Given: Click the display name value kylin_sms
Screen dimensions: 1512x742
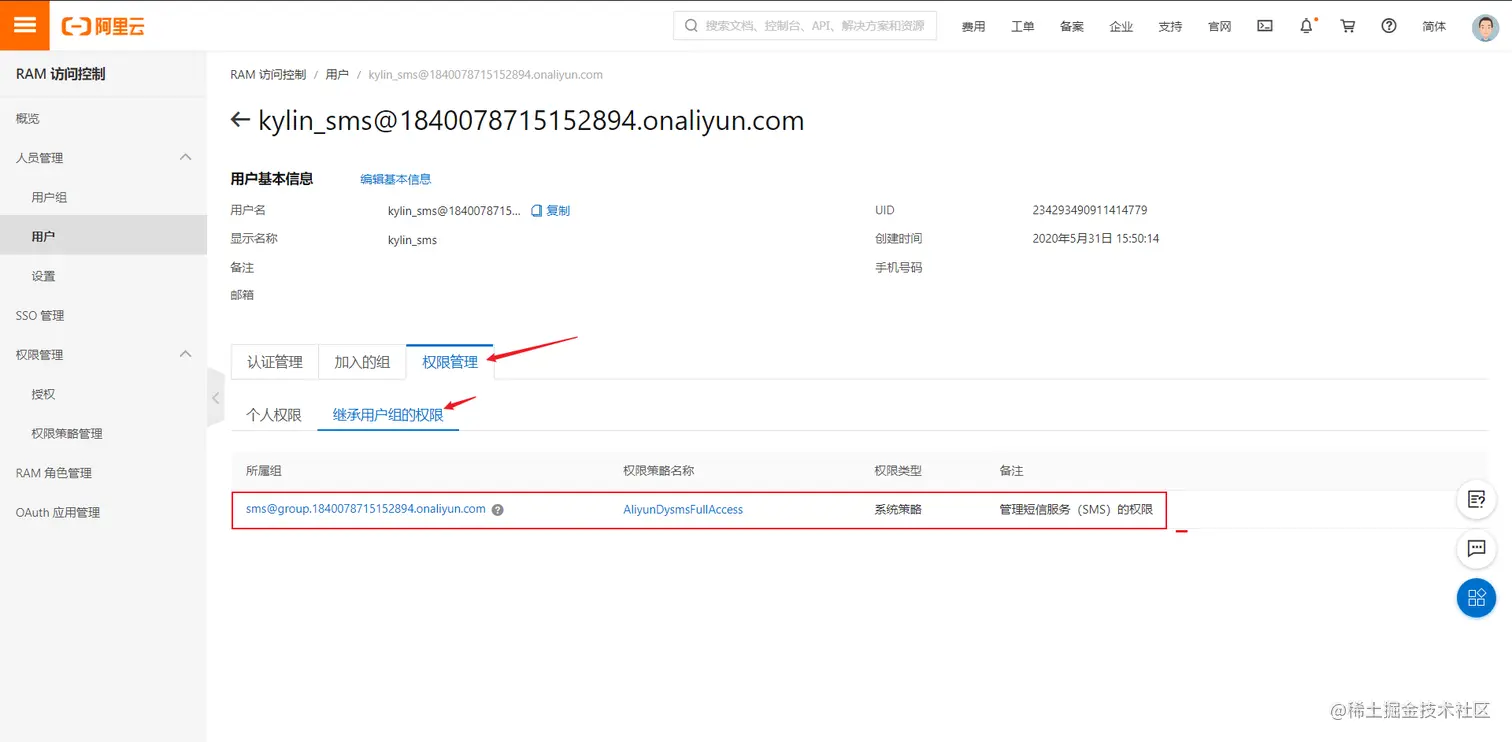Looking at the screenshot, I should pos(413,241).
